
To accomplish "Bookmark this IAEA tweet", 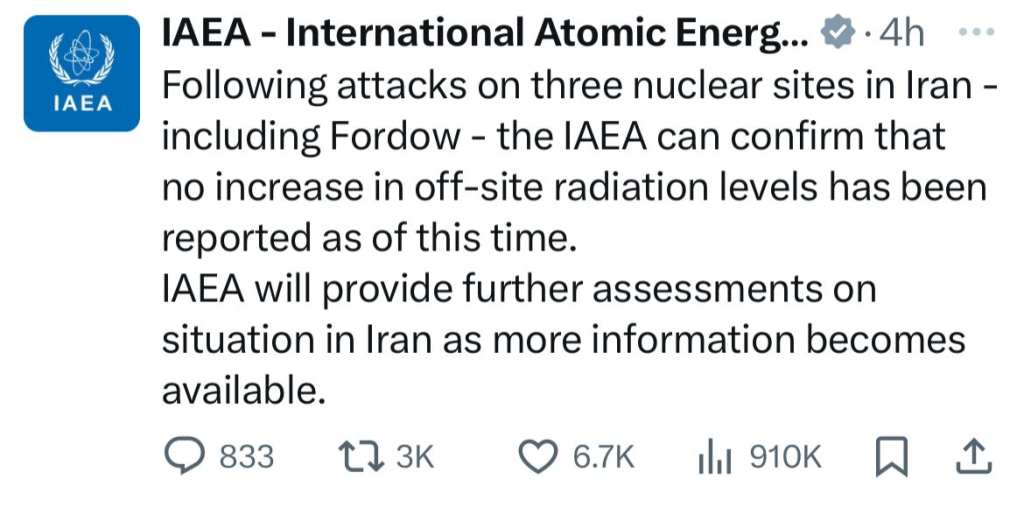I will coord(891,457).
